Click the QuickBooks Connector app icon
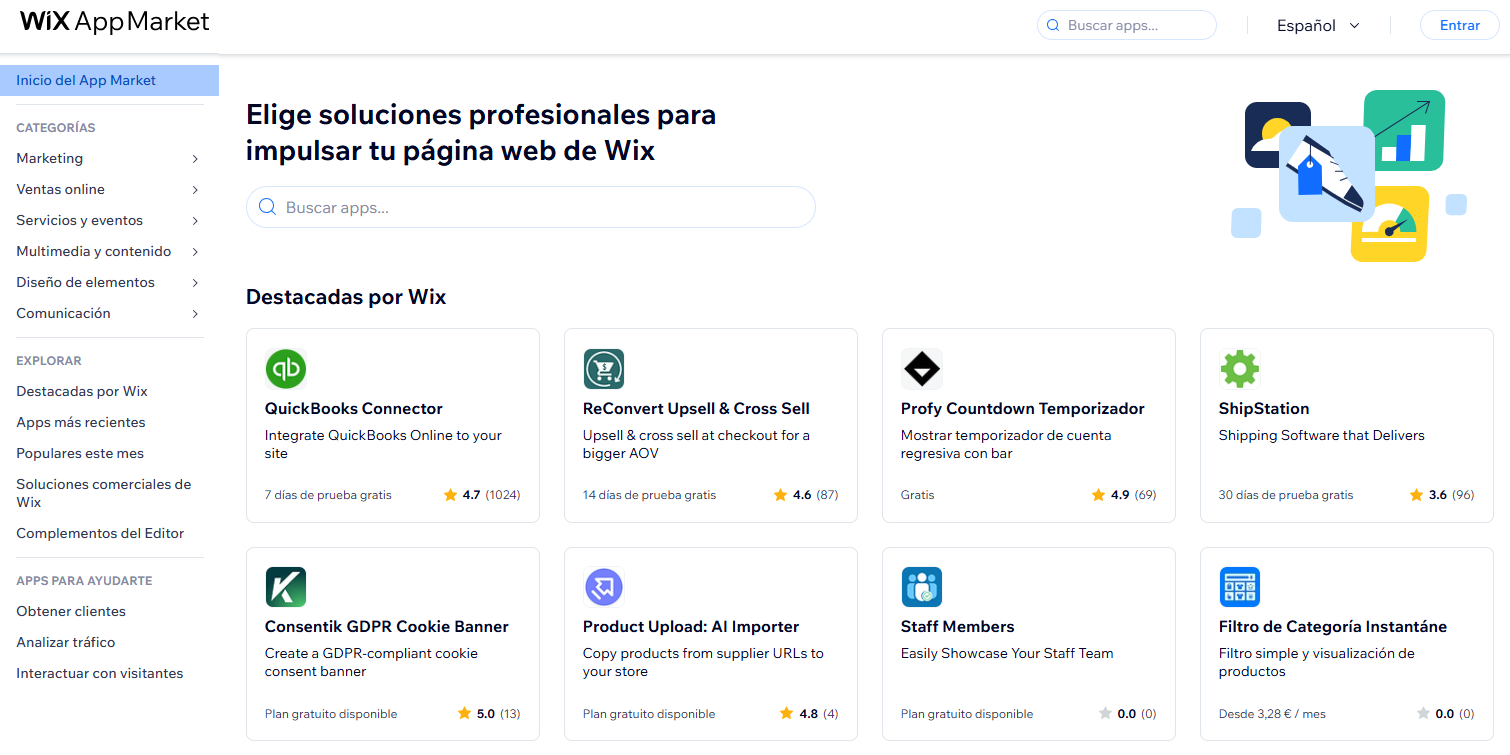This screenshot has width=1510, height=755. (x=286, y=369)
